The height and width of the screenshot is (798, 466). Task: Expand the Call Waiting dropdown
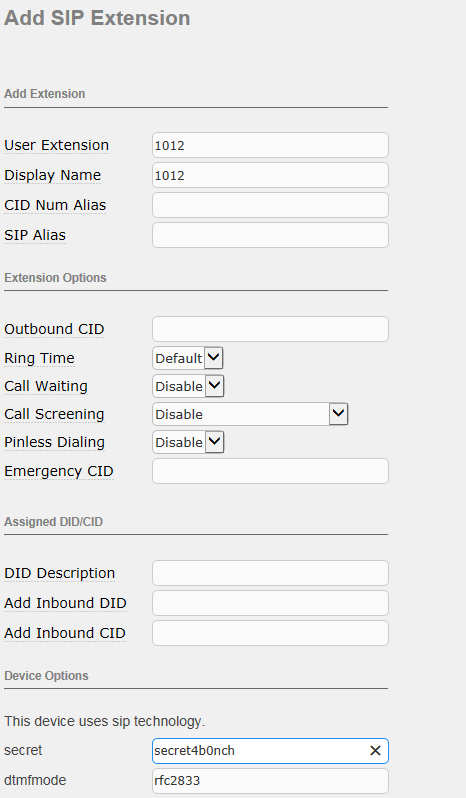(x=188, y=386)
